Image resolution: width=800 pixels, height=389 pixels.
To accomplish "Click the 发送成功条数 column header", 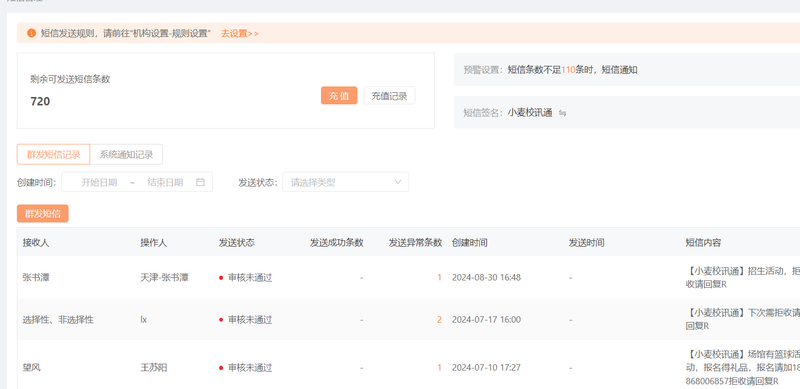I will [x=337, y=243].
